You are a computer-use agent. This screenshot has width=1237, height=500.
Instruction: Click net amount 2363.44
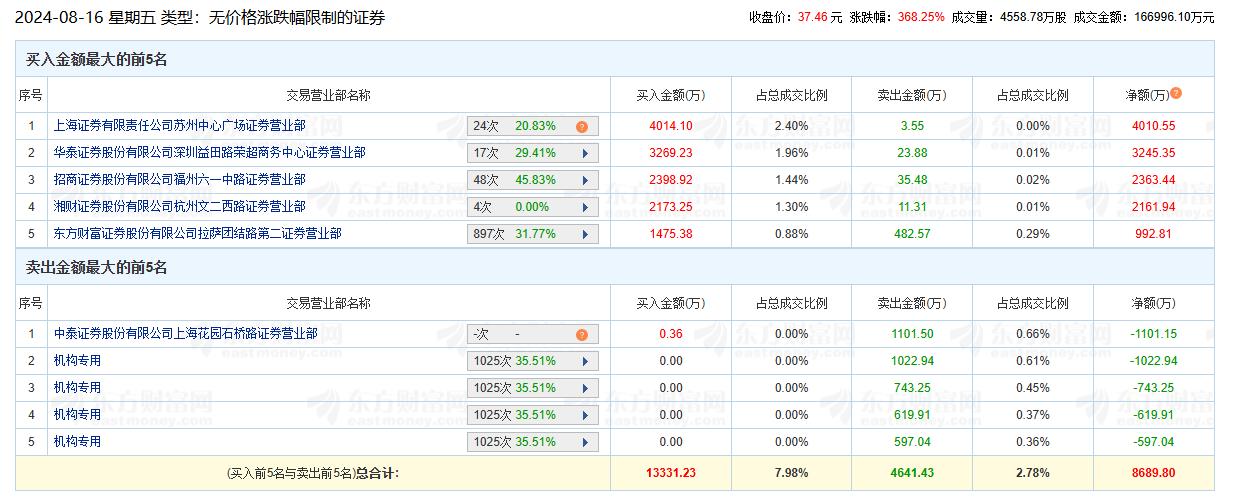[x=1153, y=180]
